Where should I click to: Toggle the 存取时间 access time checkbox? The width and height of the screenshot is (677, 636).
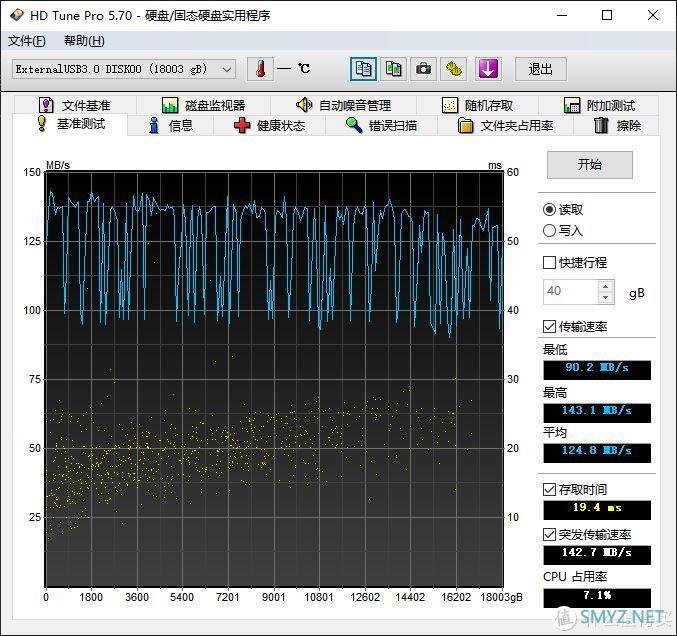pos(549,489)
